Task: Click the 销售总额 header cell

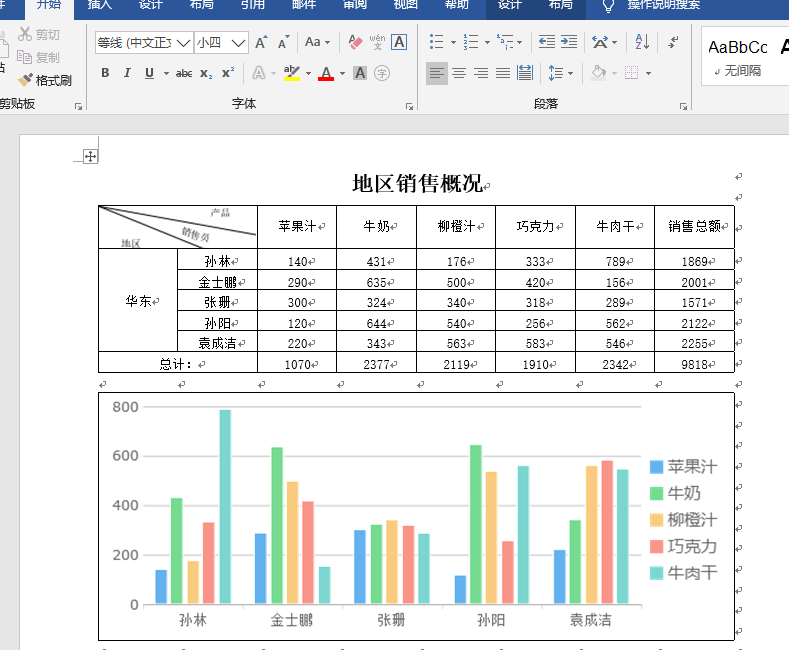Action: coord(694,226)
